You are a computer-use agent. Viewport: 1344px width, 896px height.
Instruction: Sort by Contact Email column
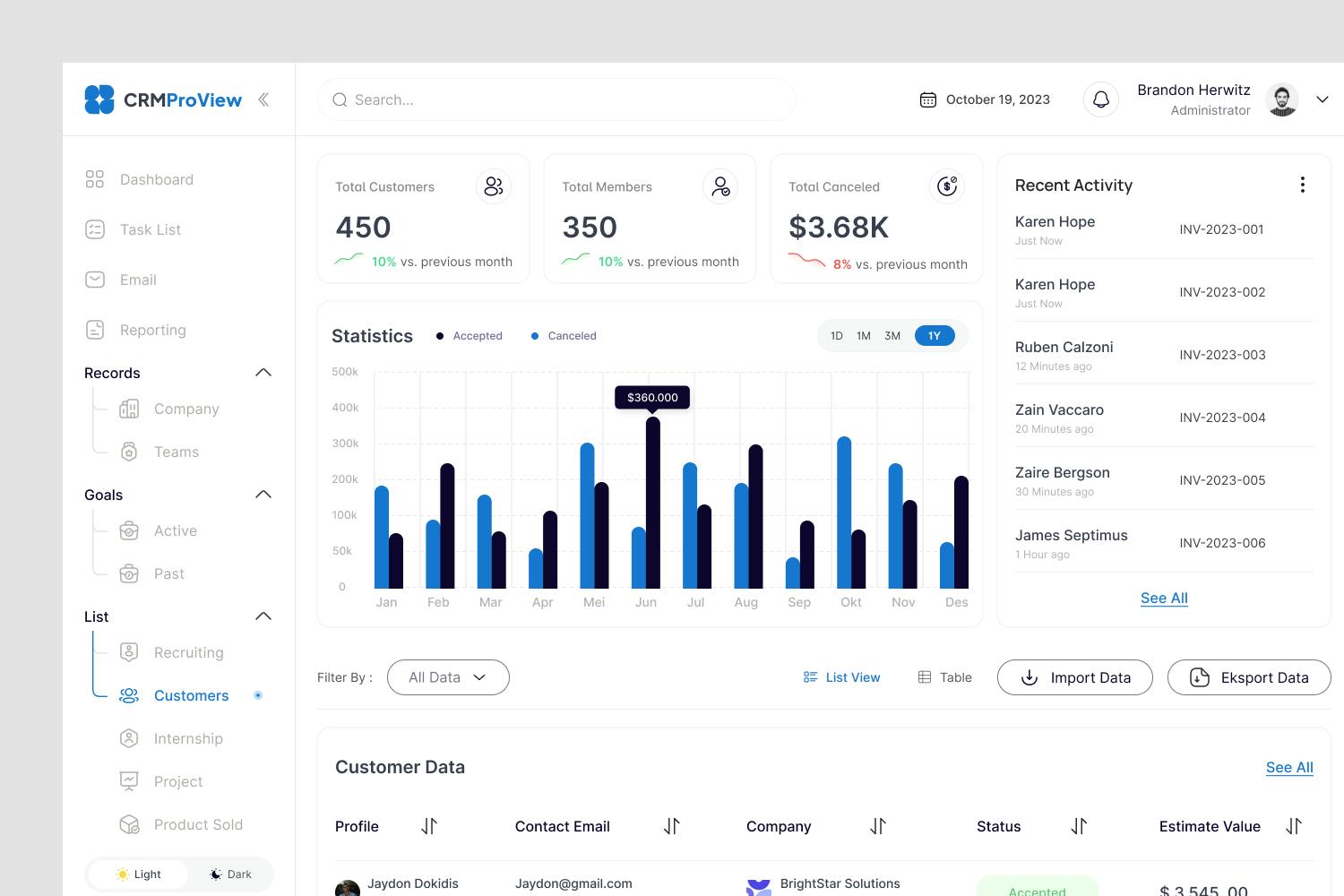672,826
